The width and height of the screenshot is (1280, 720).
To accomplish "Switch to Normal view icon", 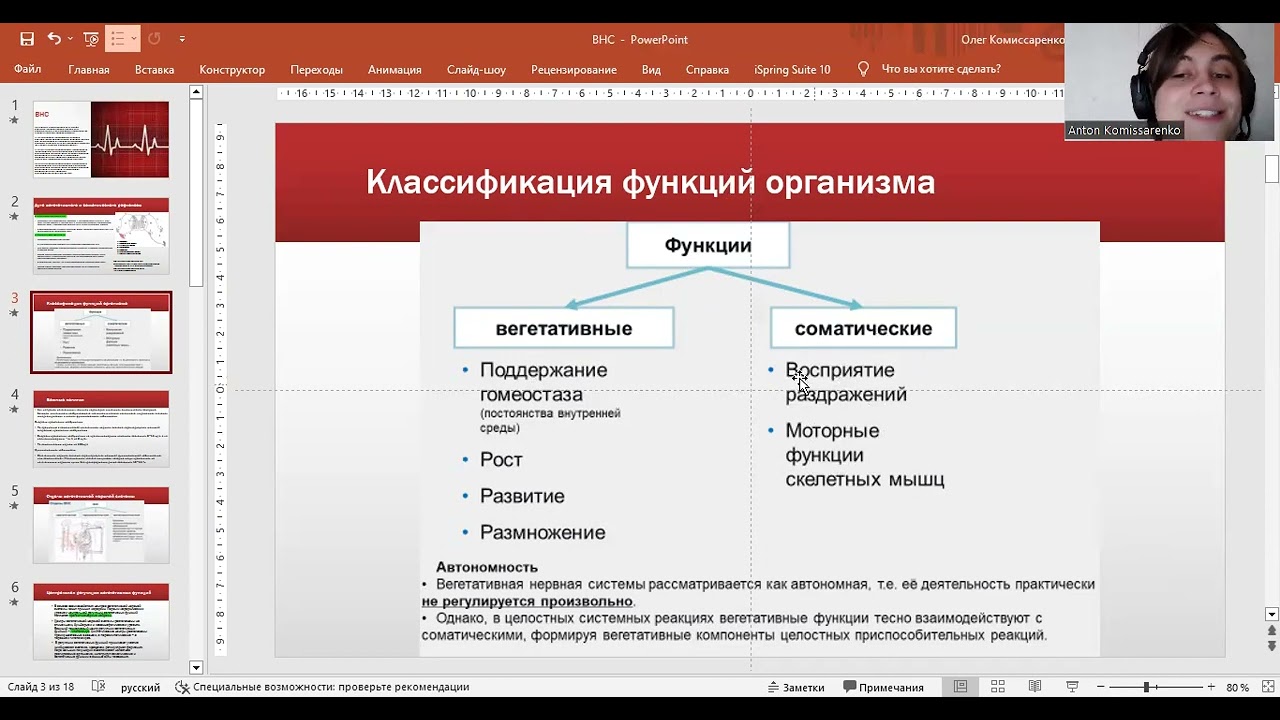I will click(960, 687).
